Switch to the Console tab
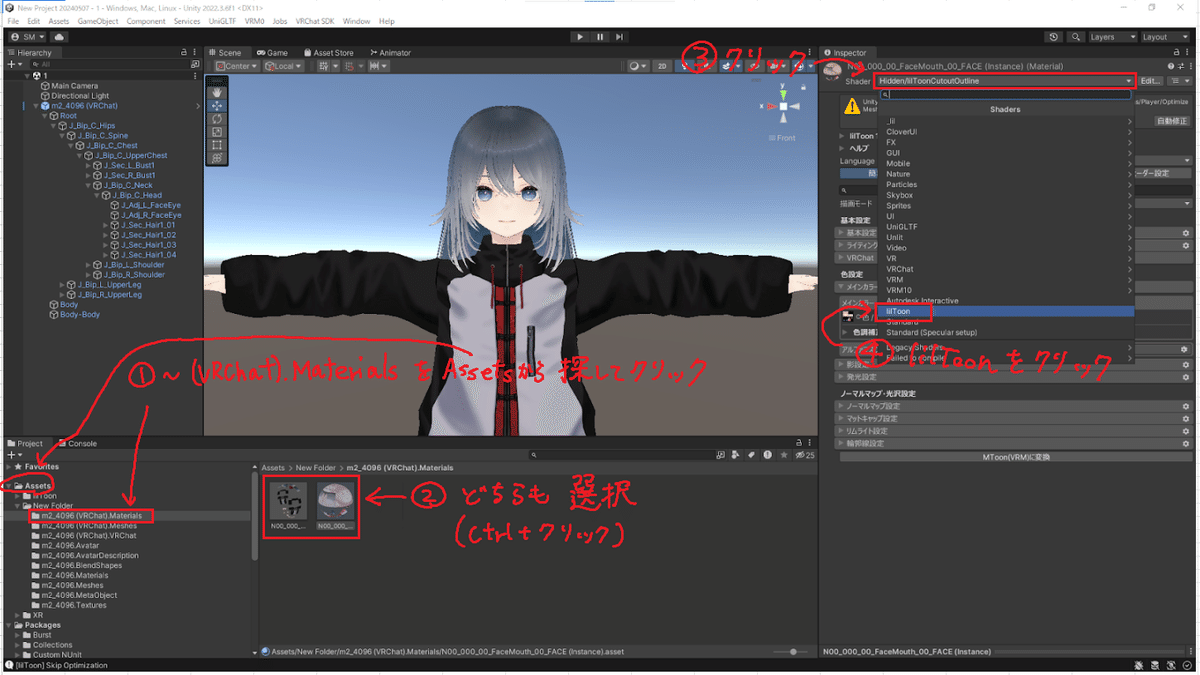Screen dimensions: 1200x675 (x=76, y=443)
